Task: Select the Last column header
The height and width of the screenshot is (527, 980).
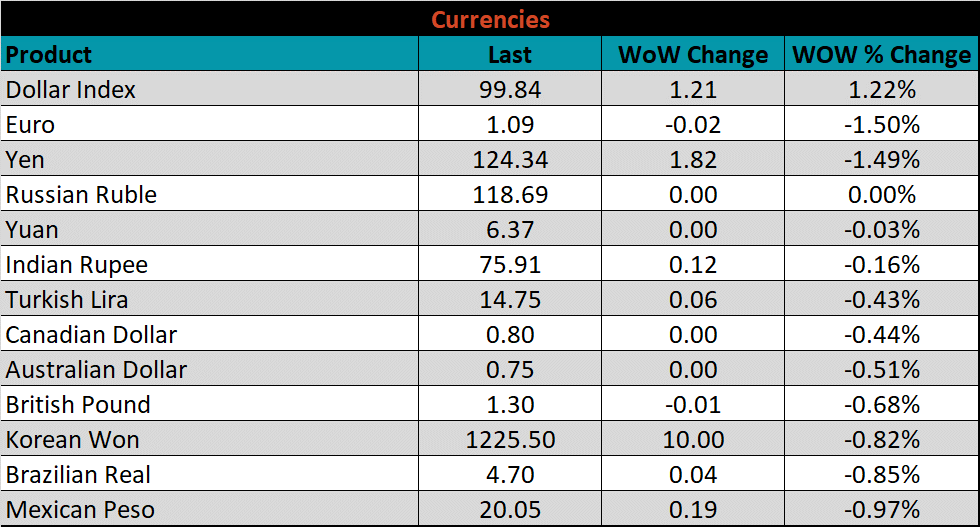Action: point(510,55)
